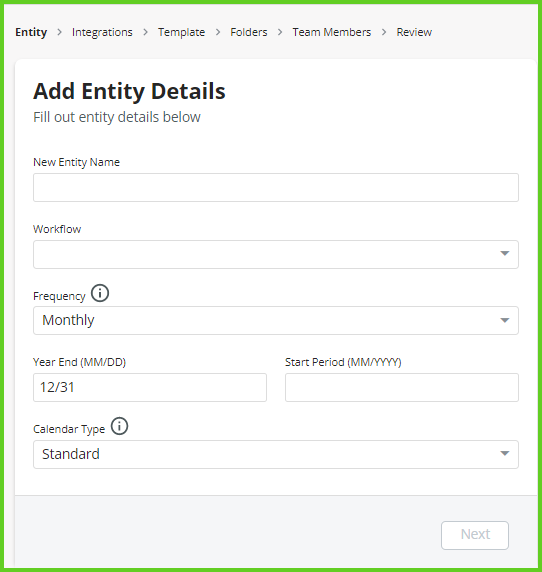This screenshot has width=542, height=572.
Task: Open the Folders step
Action: click(x=249, y=32)
